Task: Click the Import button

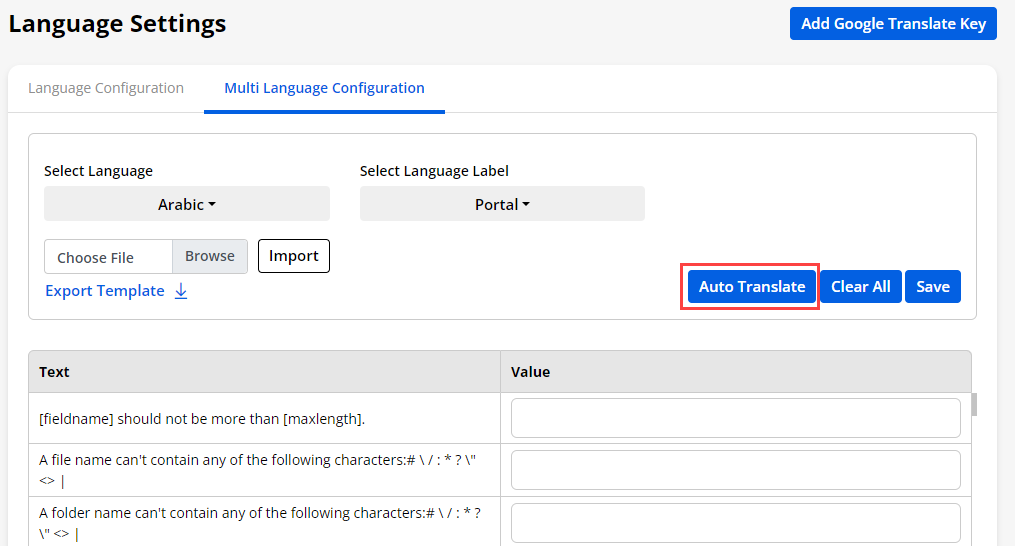Action: [293, 256]
